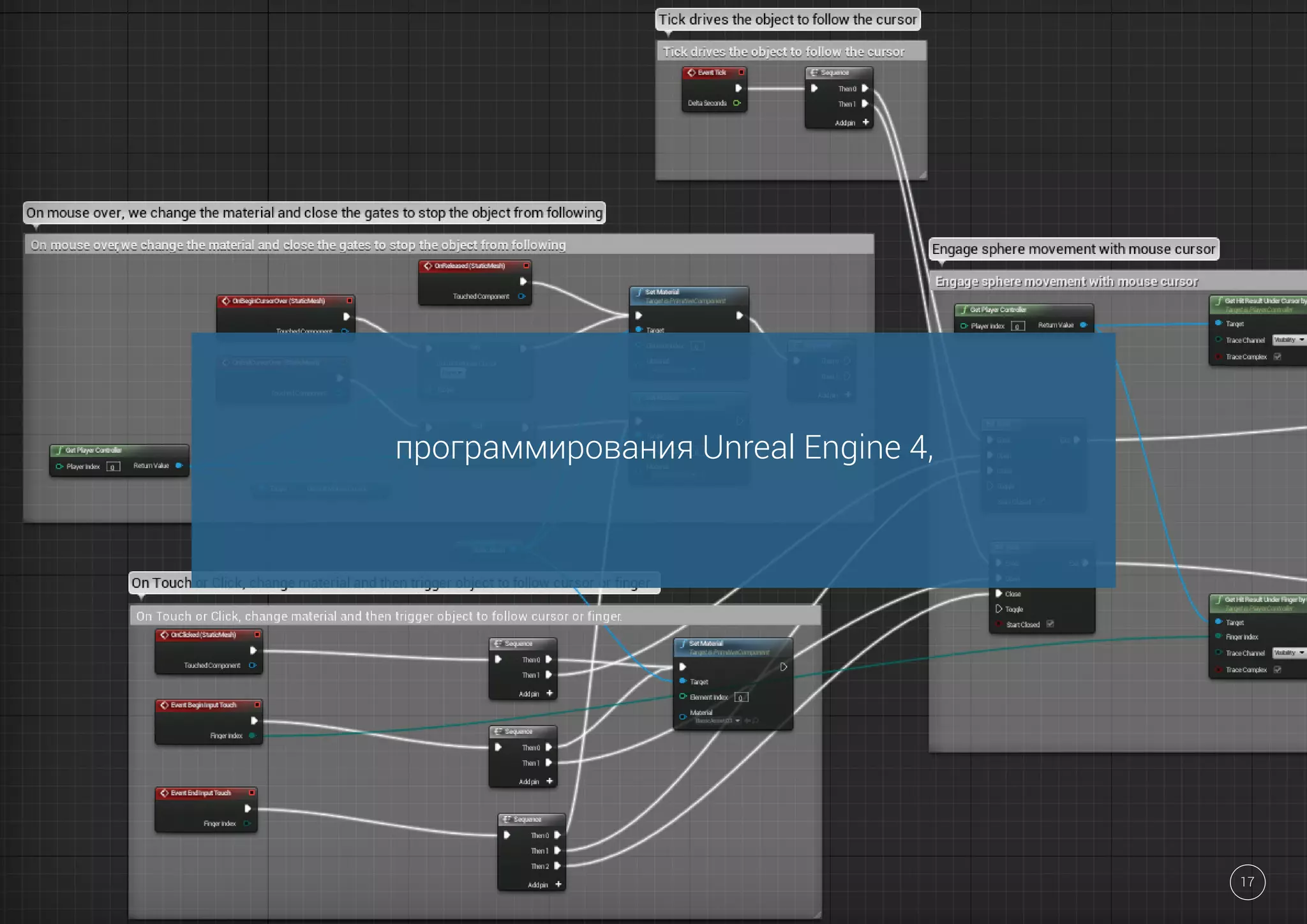Viewport: 1307px width, 924px height.
Task: Click Return Value pin in mouse-over group's Get Player Controller
Action: [179, 465]
